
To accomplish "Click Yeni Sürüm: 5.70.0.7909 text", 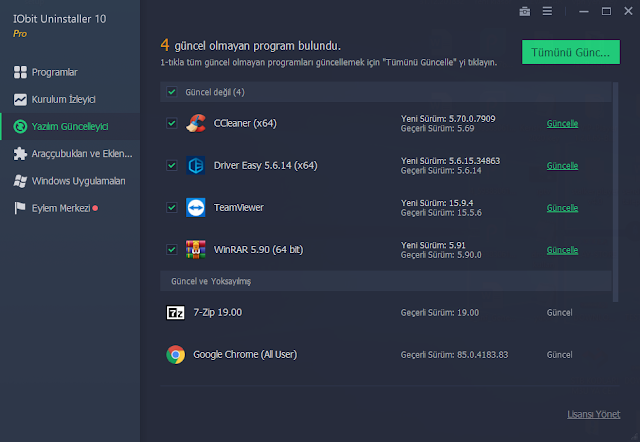I will coord(448,119).
